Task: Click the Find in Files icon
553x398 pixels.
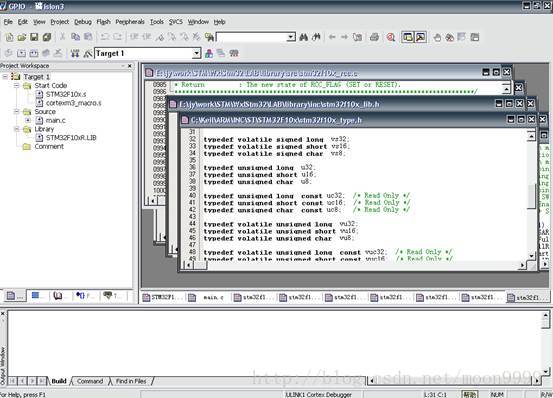Action: tap(209, 37)
